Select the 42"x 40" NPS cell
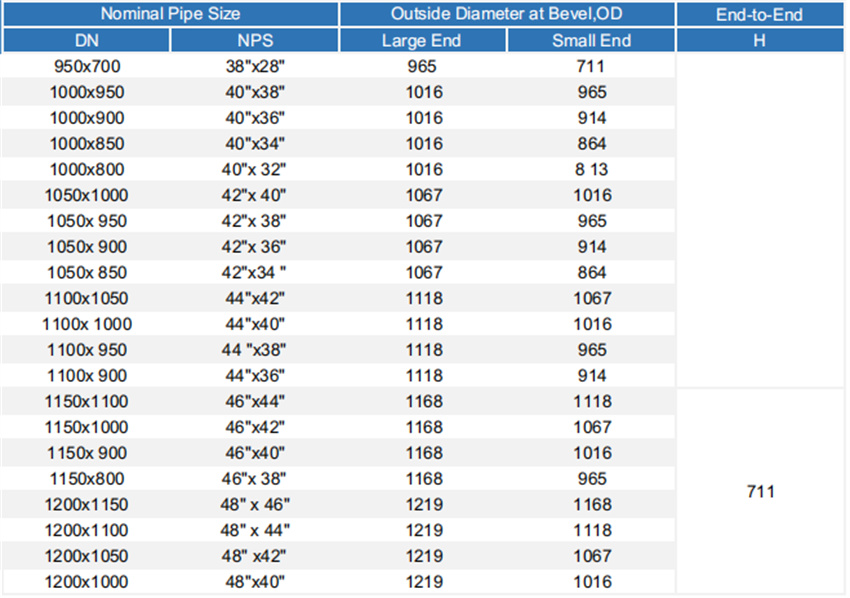This screenshot has width=850, height=598. tap(255, 195)
